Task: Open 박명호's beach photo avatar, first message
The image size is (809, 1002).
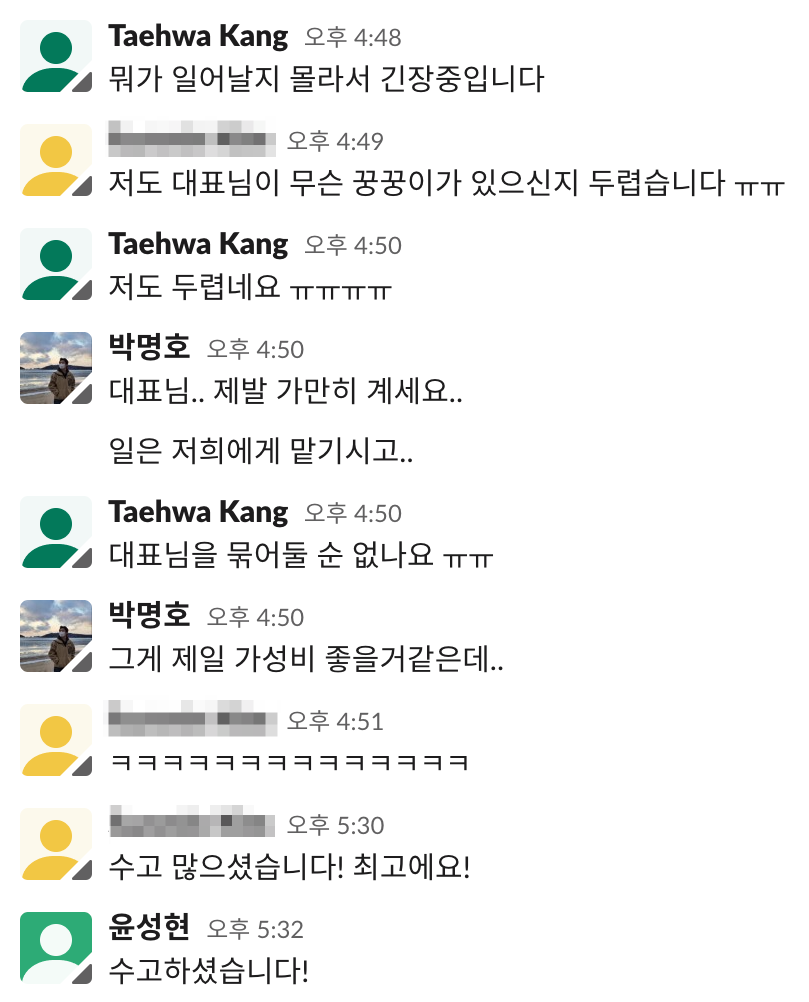Action: coord(56,368)
